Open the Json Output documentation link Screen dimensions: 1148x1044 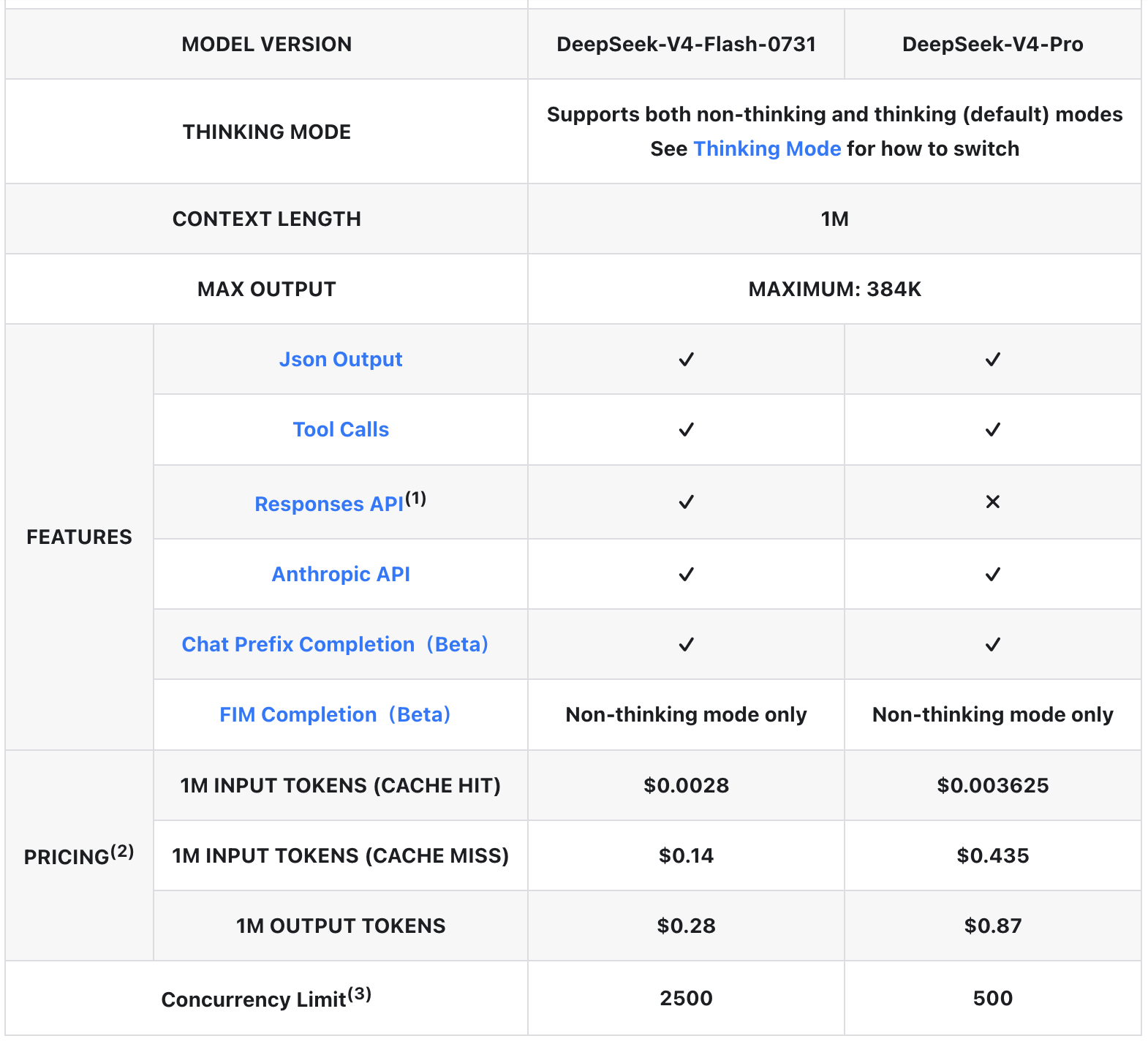click(x=341, y=359)
